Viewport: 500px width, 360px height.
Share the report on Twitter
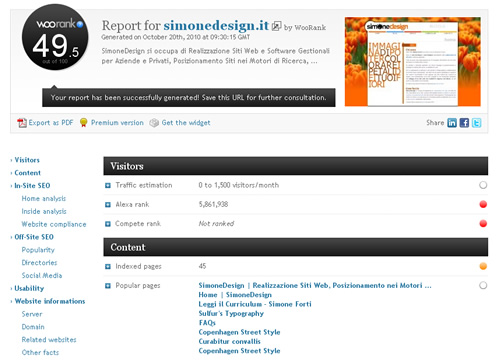476,123
